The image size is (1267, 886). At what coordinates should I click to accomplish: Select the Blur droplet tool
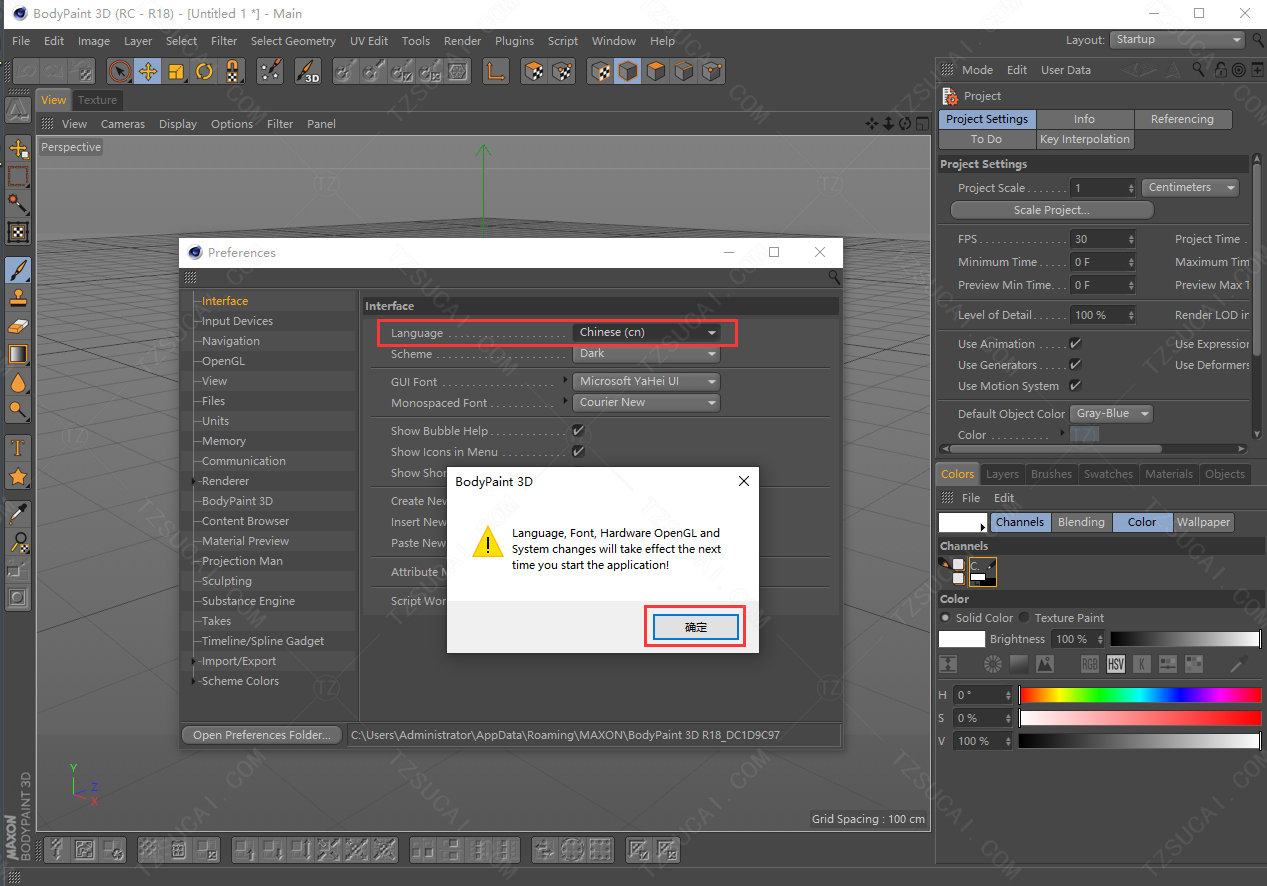[18, 382]
